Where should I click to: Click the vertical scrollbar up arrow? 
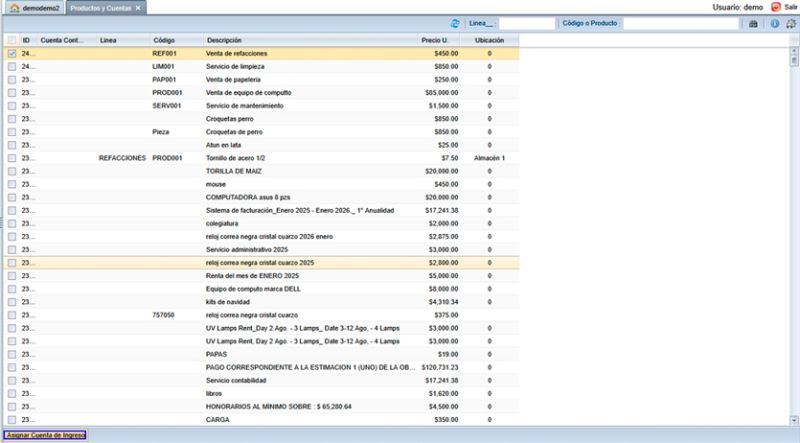click(794, 51)
